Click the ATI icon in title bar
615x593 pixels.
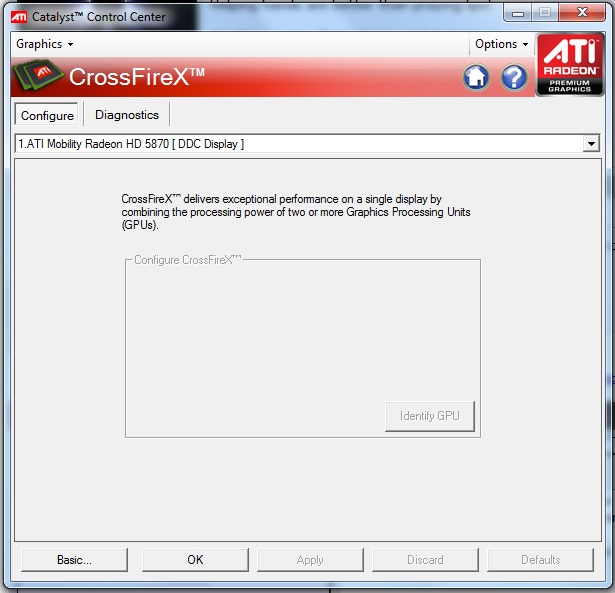[19, 17]
